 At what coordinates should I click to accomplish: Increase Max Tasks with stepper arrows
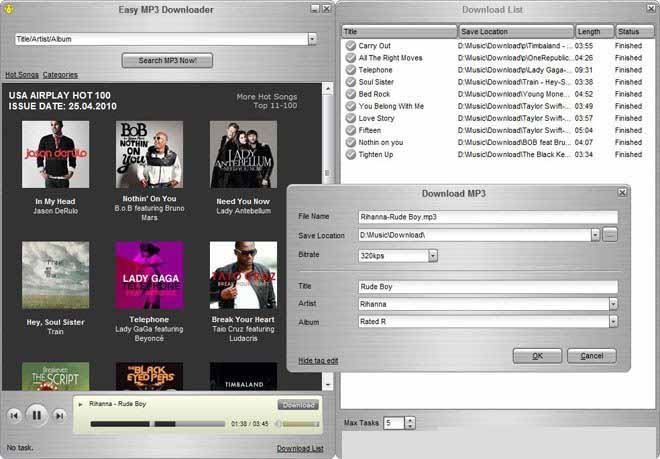(x=410, y=420)
